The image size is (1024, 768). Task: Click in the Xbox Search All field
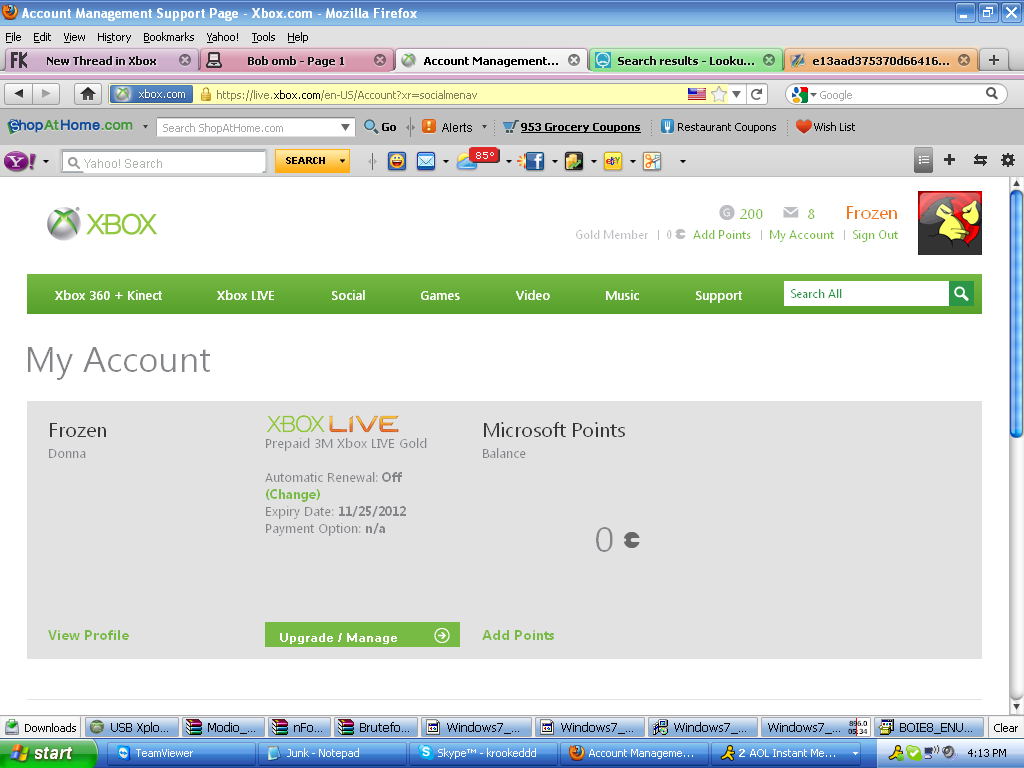coord(866,294)
